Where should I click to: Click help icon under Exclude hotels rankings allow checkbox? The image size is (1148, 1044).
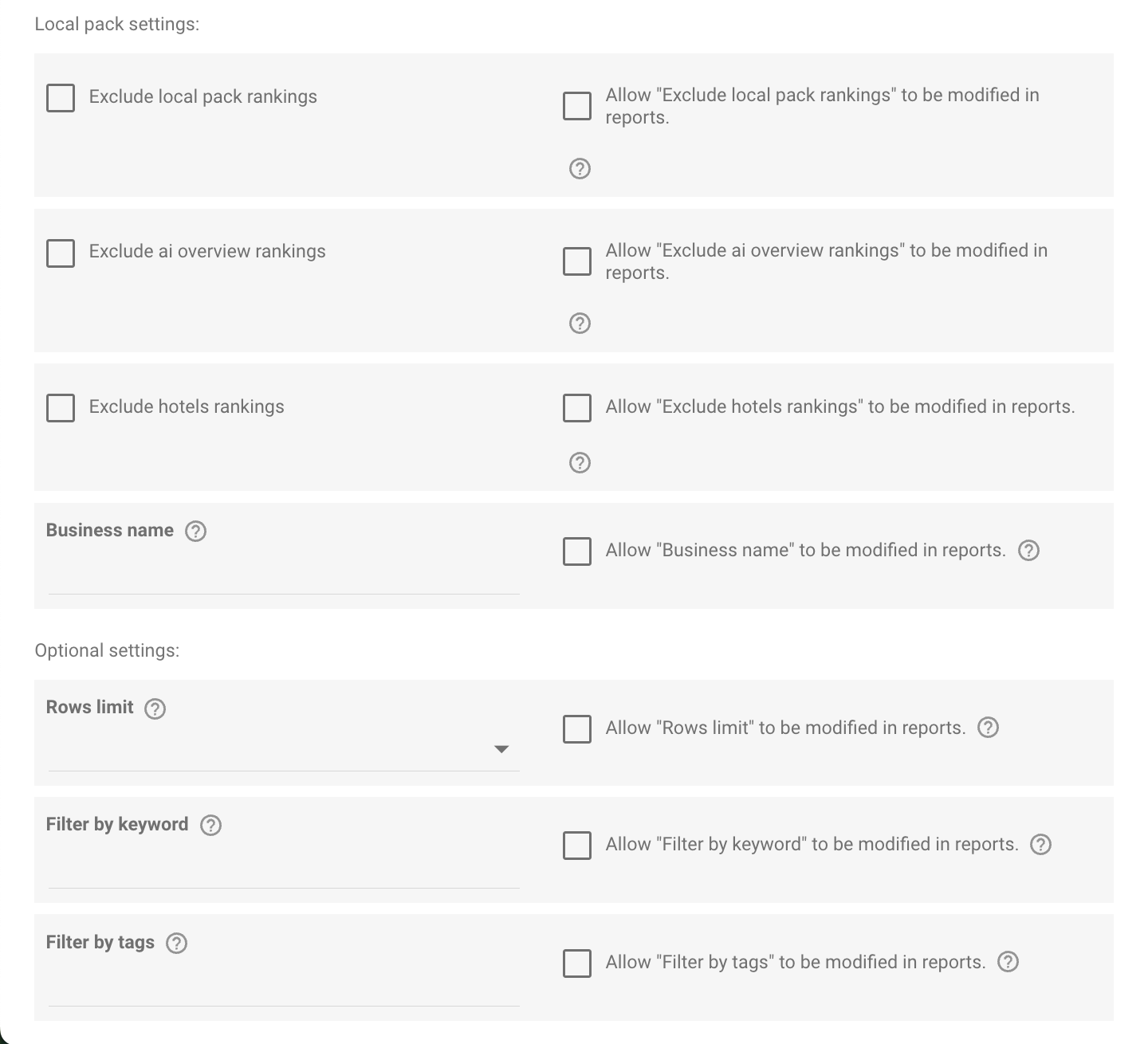(x=580, y=462)
